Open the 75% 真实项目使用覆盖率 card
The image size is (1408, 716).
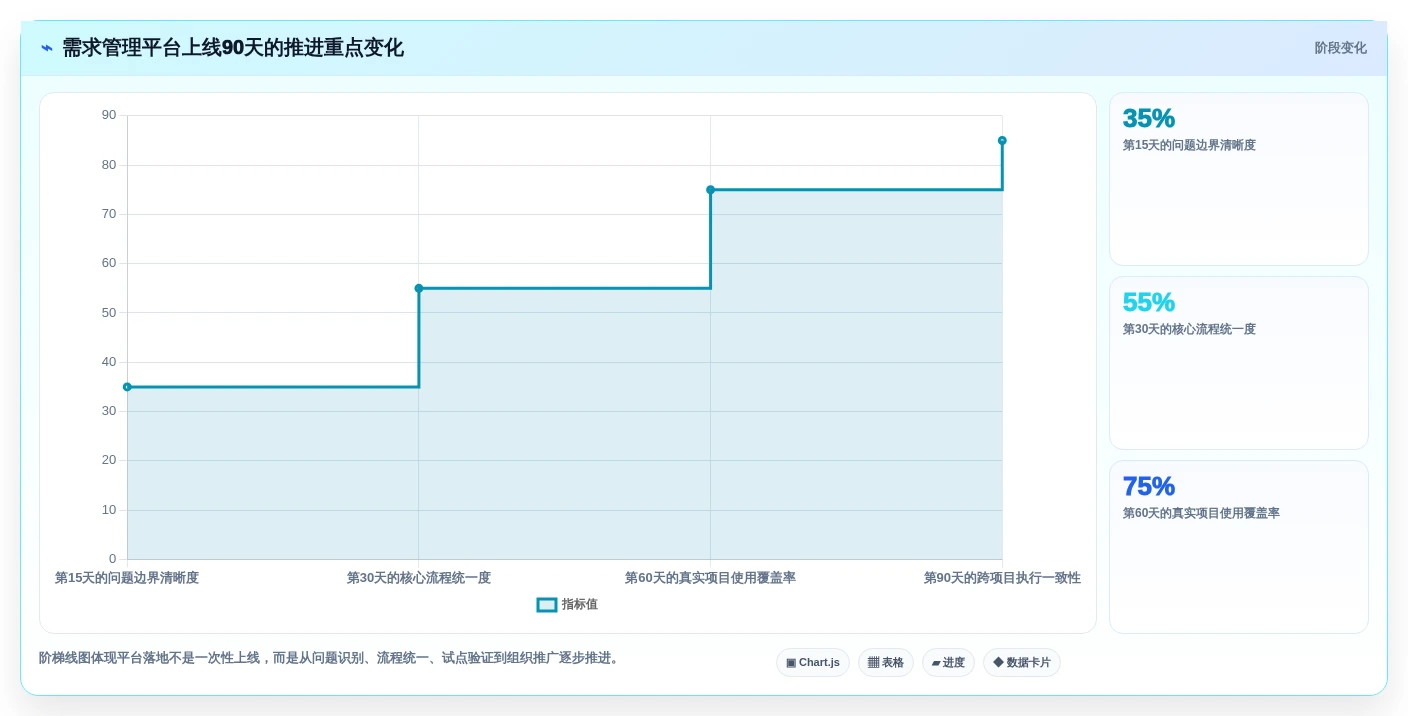pyautogui.click(x=1239, y=547)
